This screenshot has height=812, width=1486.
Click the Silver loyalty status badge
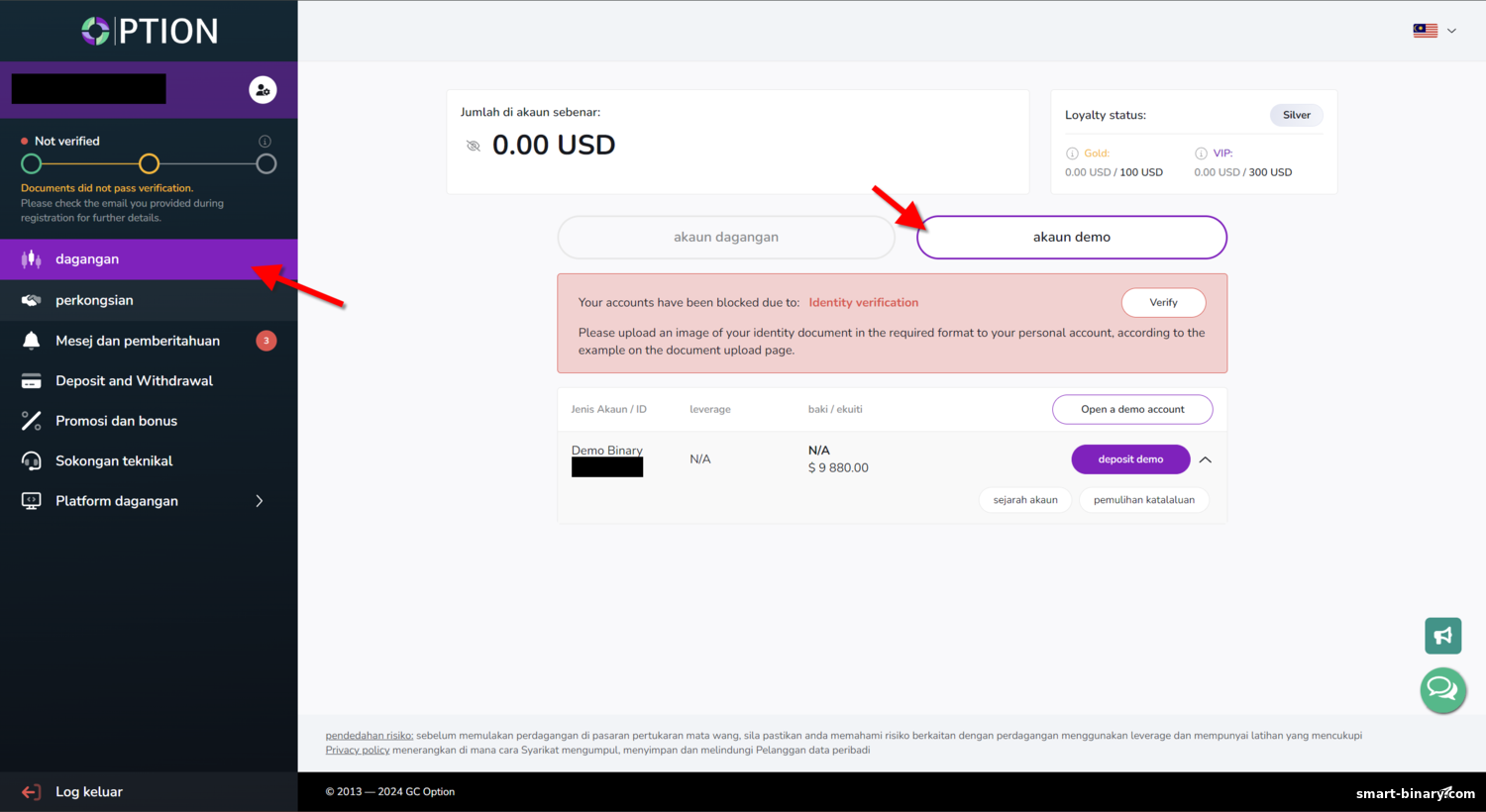[1296, 115]
